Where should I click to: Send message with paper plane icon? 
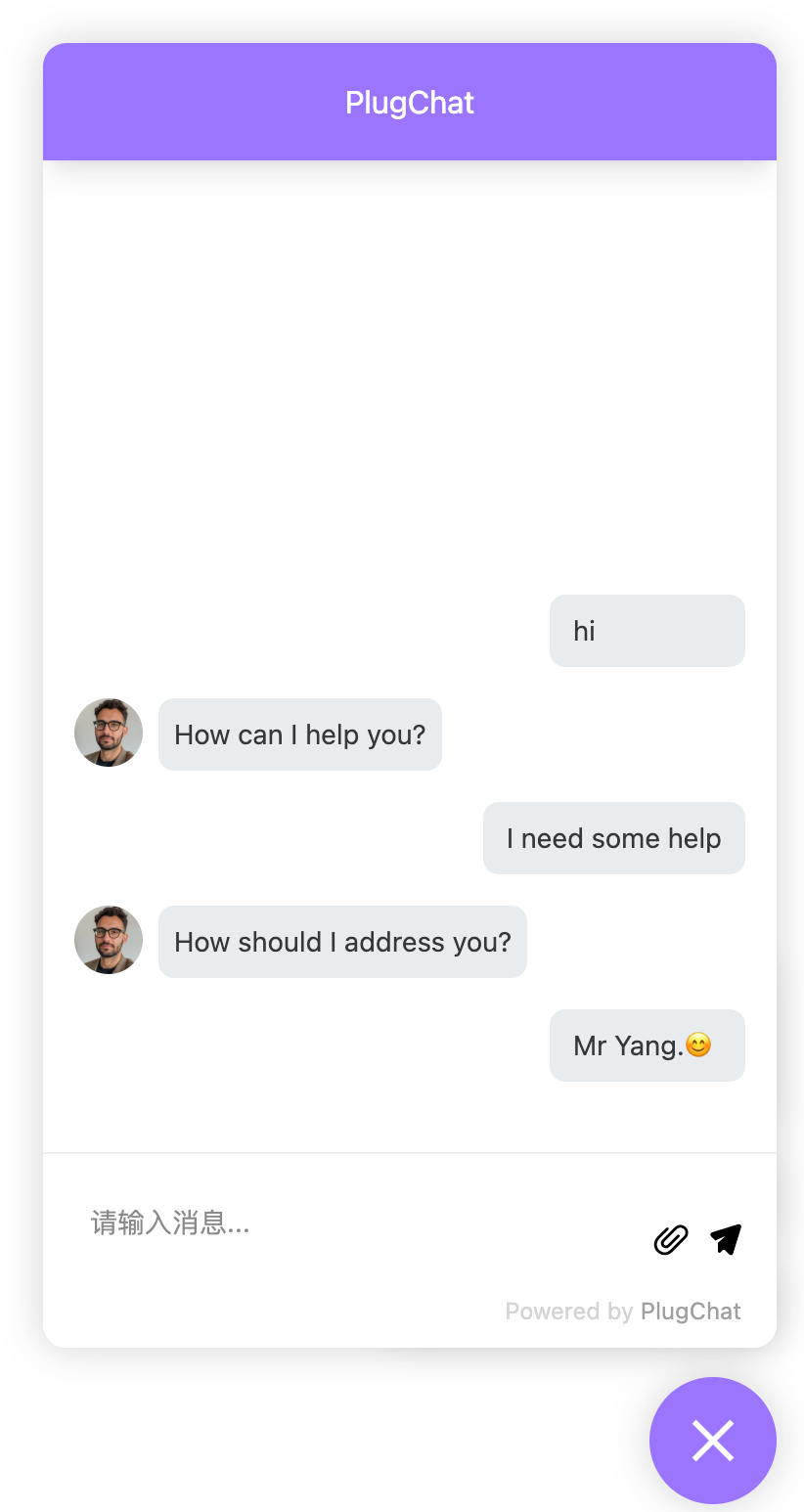726,1239
